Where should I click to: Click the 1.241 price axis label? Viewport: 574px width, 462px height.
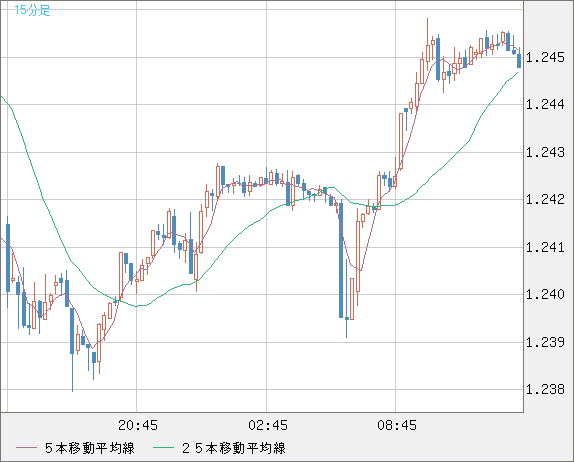click(x=545, y=247)
